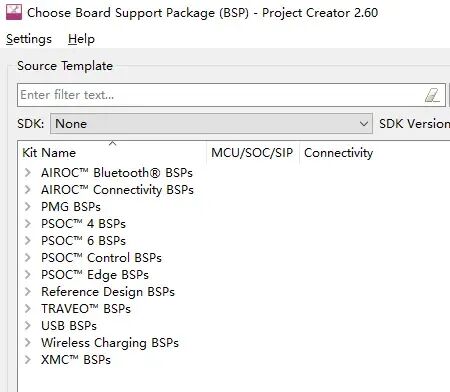The height and width of the screenshot is (392, 450).
Task: Click the Connectivity column header
Action: point(338,153)
